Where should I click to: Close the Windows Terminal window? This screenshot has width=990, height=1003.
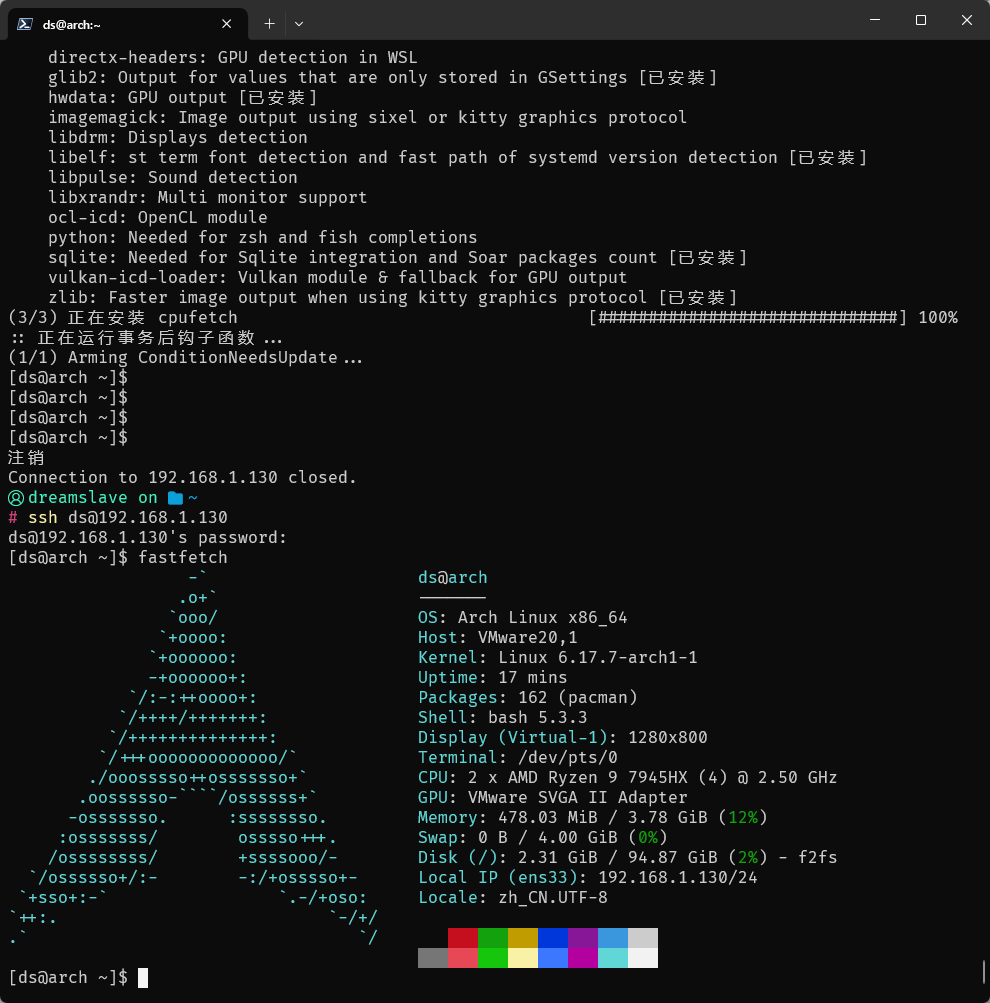(966, 21)
